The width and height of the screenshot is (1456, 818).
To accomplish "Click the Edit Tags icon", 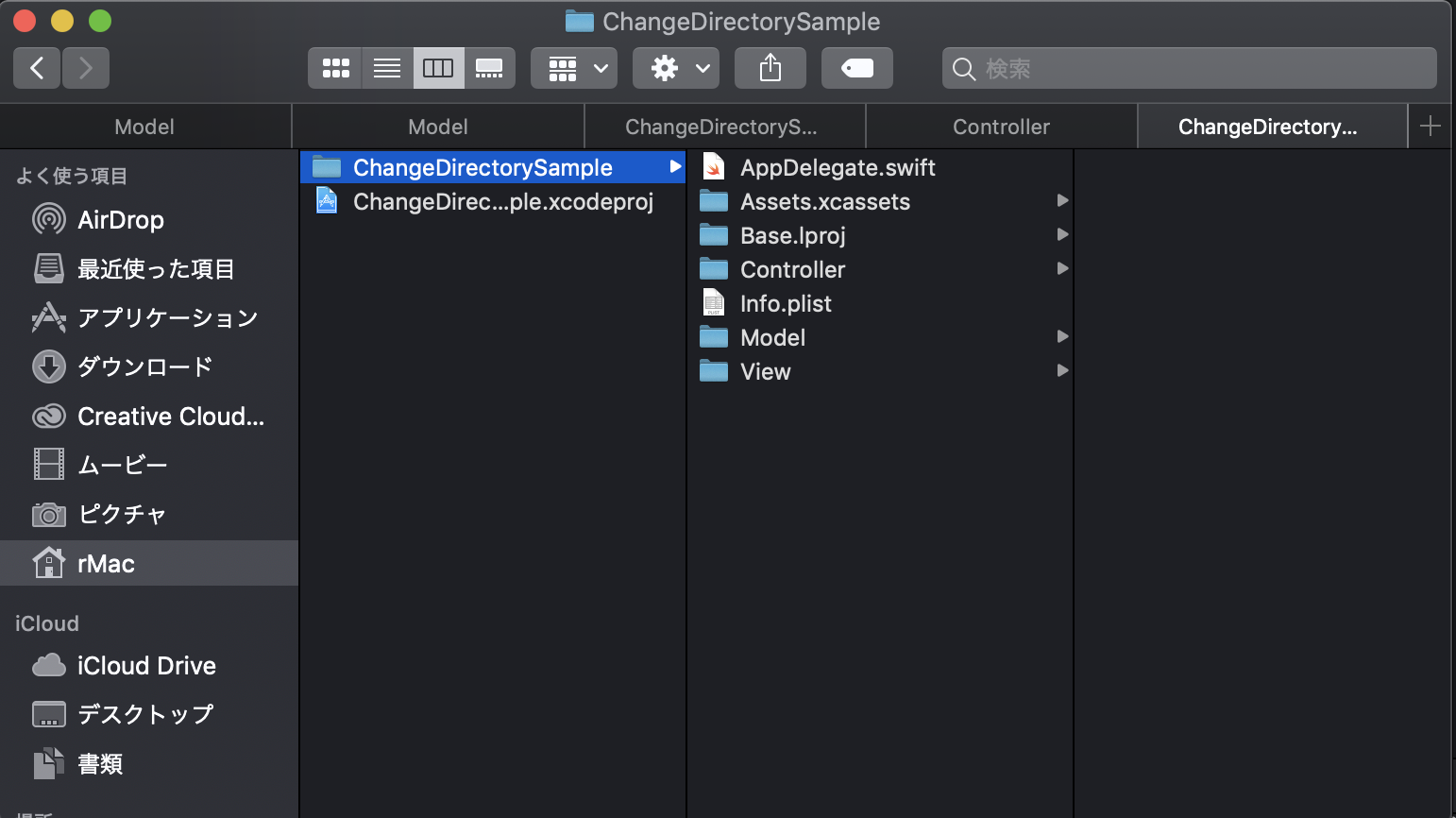I will [x=856, y=68].
